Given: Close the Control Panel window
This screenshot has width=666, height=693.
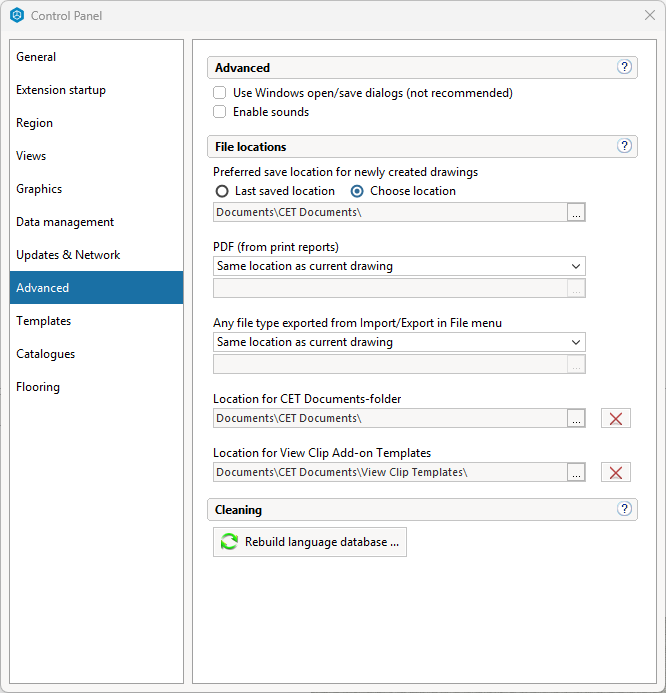Looking at the screenshot, I should [649, 15].
